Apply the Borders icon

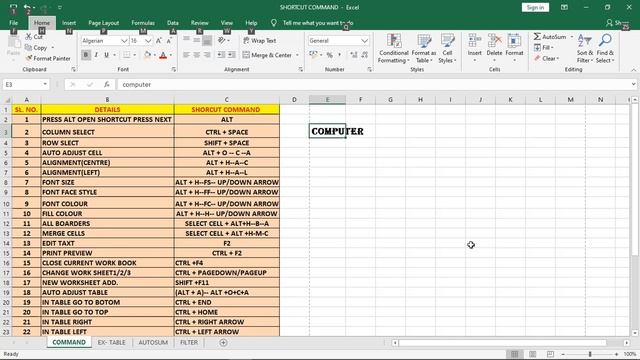click(x=127, y=55)
